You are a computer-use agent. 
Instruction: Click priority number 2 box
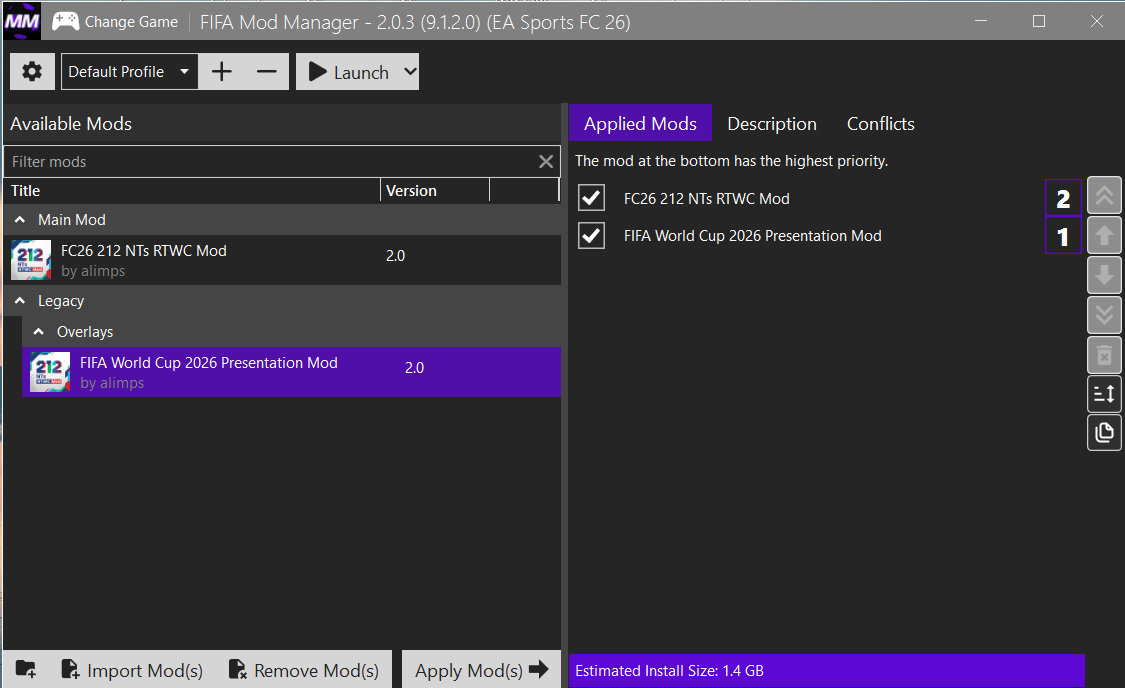1063,199
